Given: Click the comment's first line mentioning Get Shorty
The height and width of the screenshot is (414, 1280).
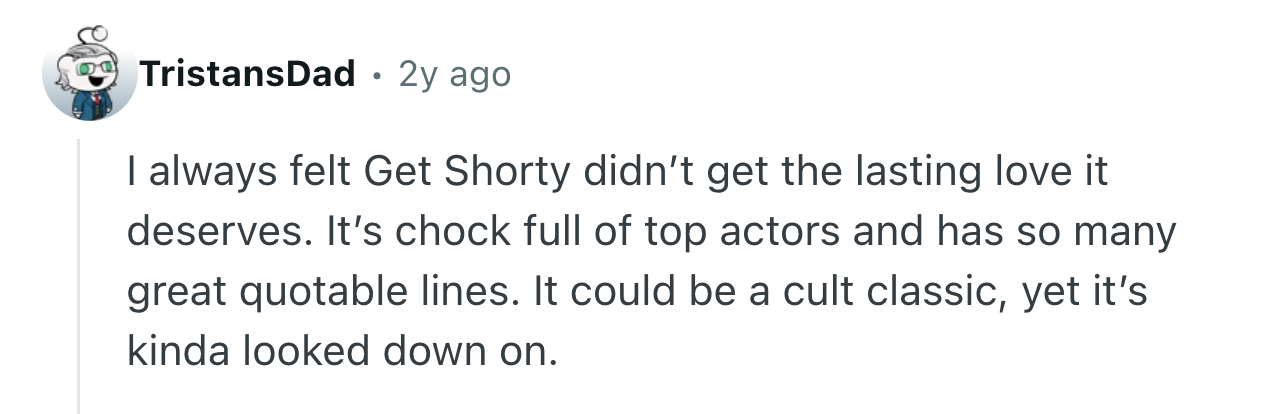Looking at the screenshot, I should tap(617, 172).
